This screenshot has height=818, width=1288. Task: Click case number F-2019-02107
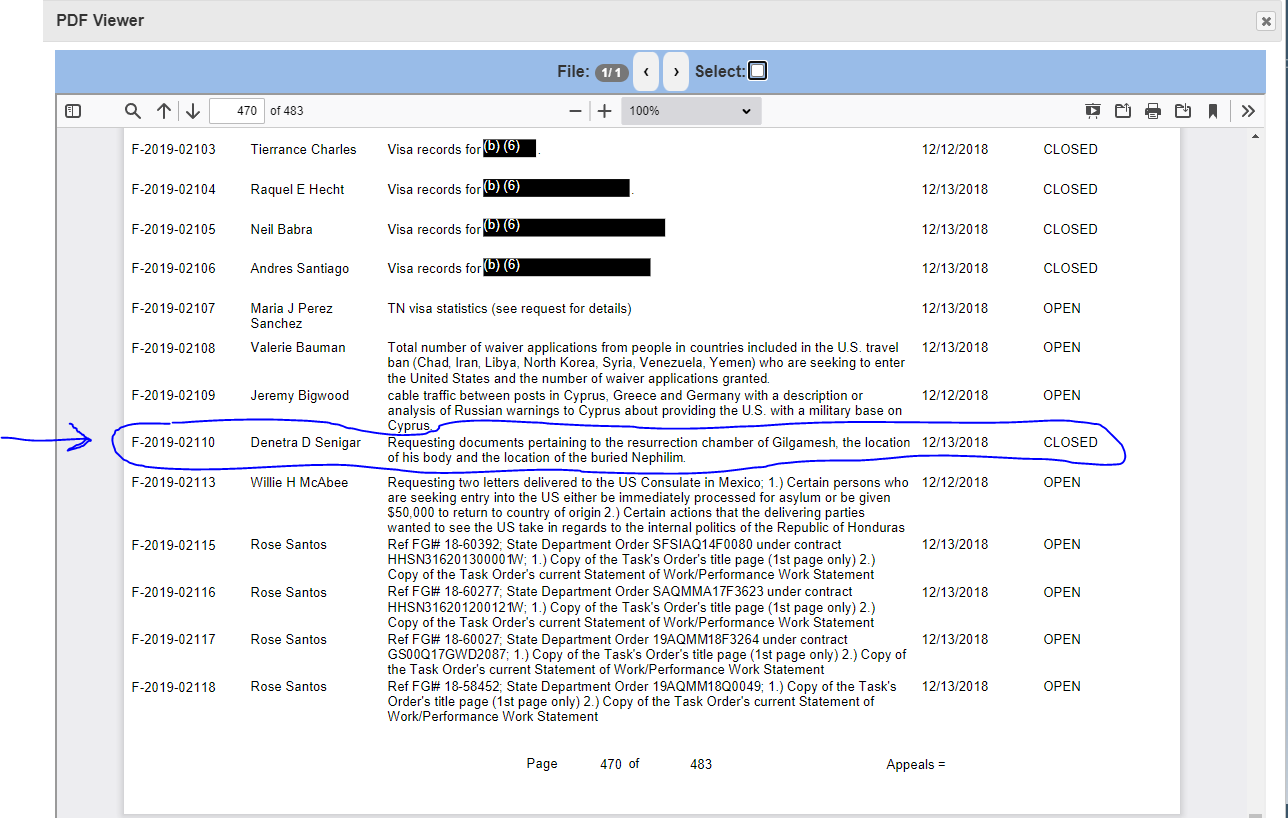coord(173,309)
